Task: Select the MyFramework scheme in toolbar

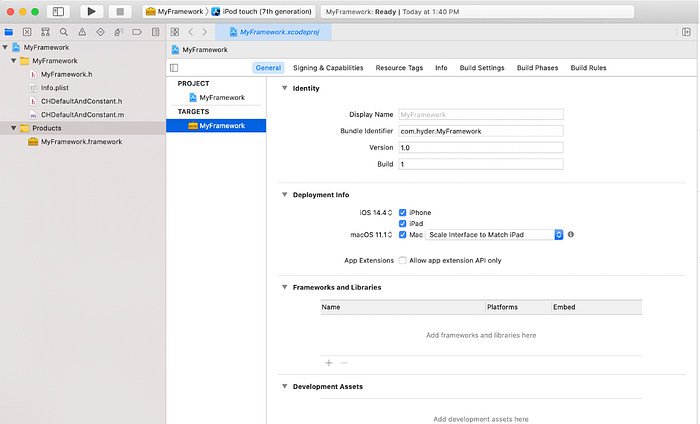Action: coord(175,12)
